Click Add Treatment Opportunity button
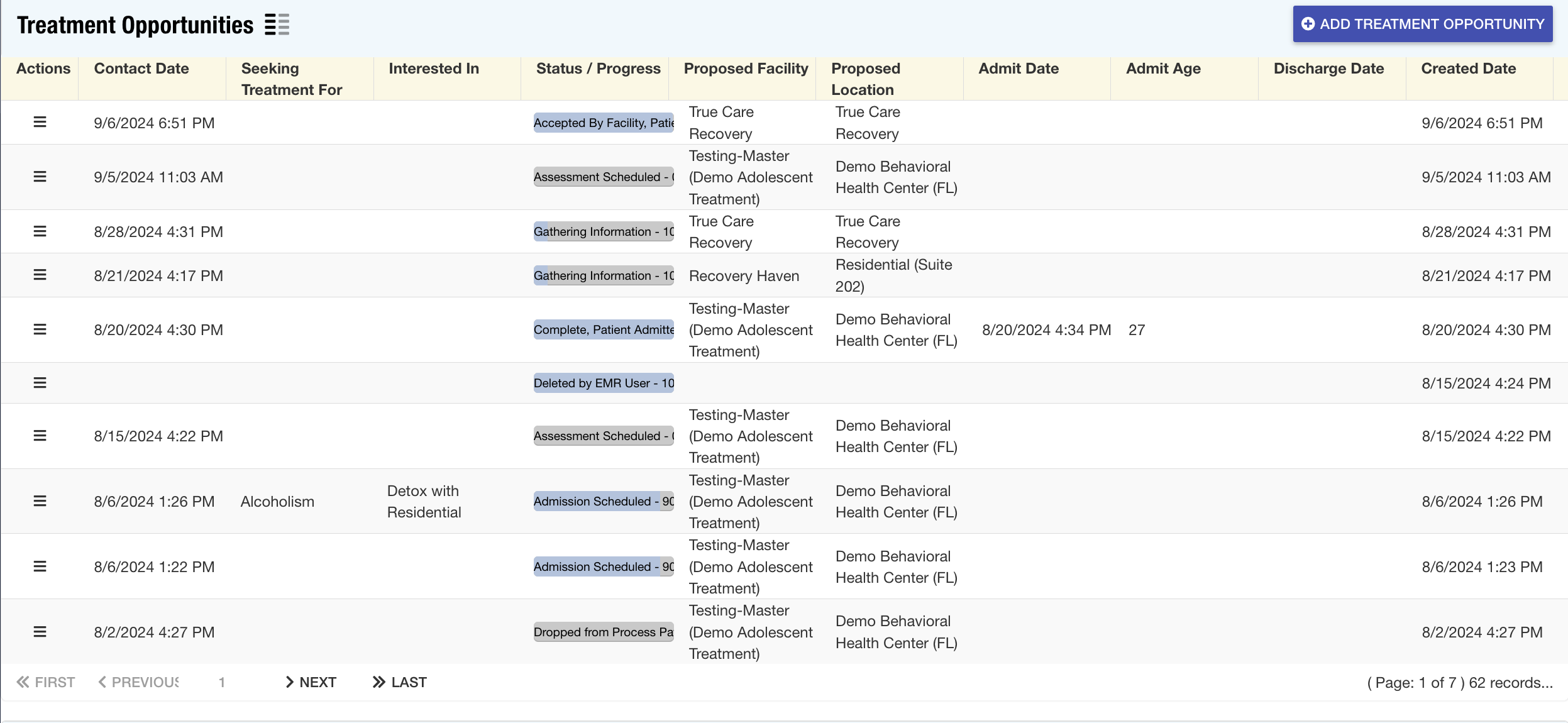1568x723 pixels. point(1422,24)
